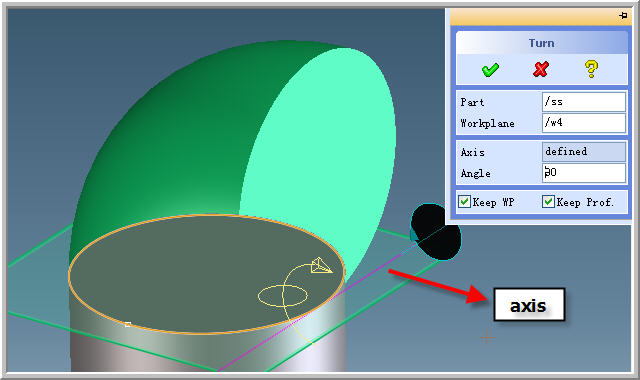Click the Axis label in the panel
The image size is (640, 380).
click(x=473, y=152)
